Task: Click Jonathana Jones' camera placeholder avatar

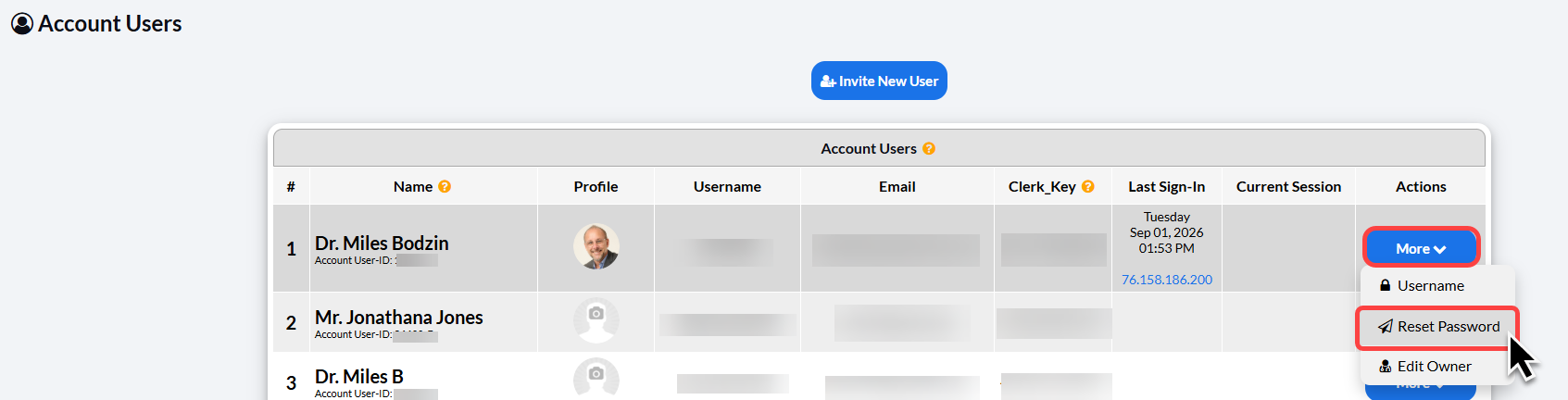Action: pyautogui.click(x=596, y=320)
